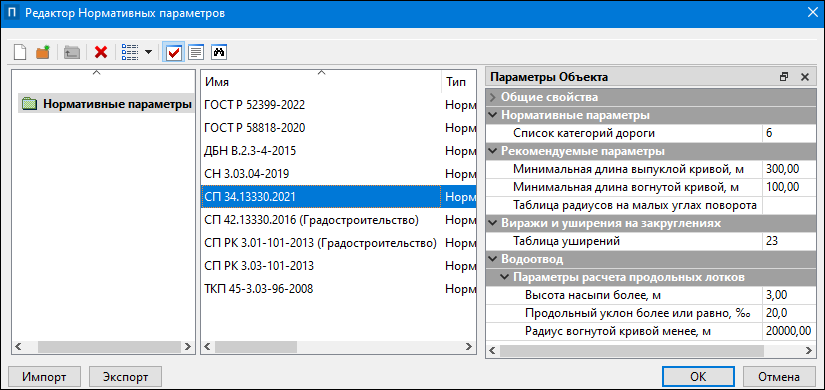This screenshot has height=390, width=825.
Task: Click tree panel scroll left arrow
Action: tap(18, 347)
